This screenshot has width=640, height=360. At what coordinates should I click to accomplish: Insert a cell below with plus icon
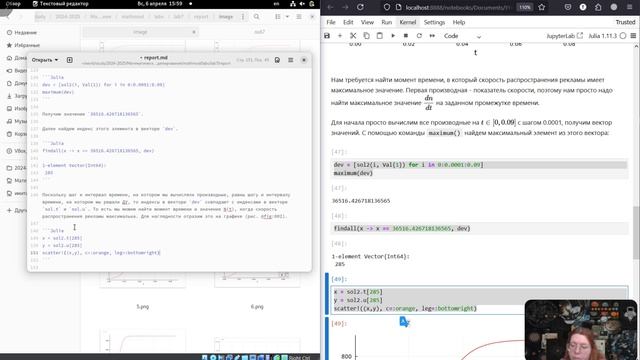340,36
